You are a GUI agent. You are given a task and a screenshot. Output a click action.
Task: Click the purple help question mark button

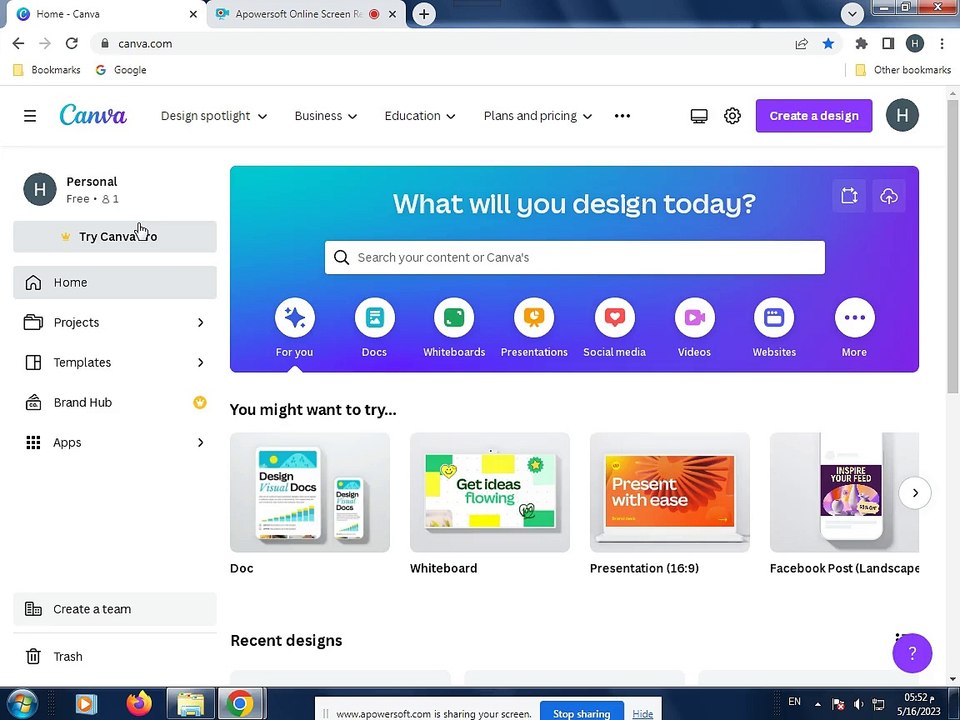912,653
